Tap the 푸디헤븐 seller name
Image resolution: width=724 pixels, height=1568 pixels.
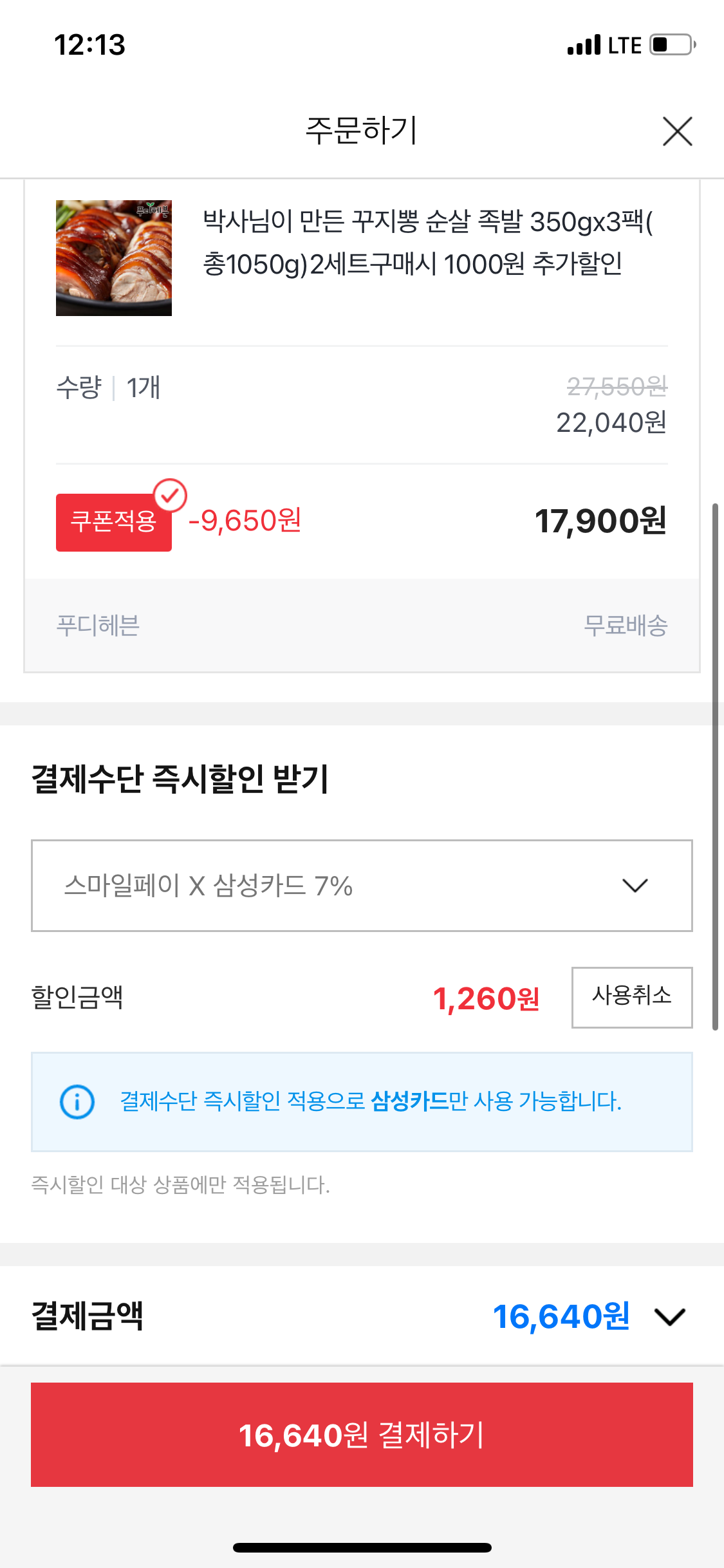[x=98, y=626]
